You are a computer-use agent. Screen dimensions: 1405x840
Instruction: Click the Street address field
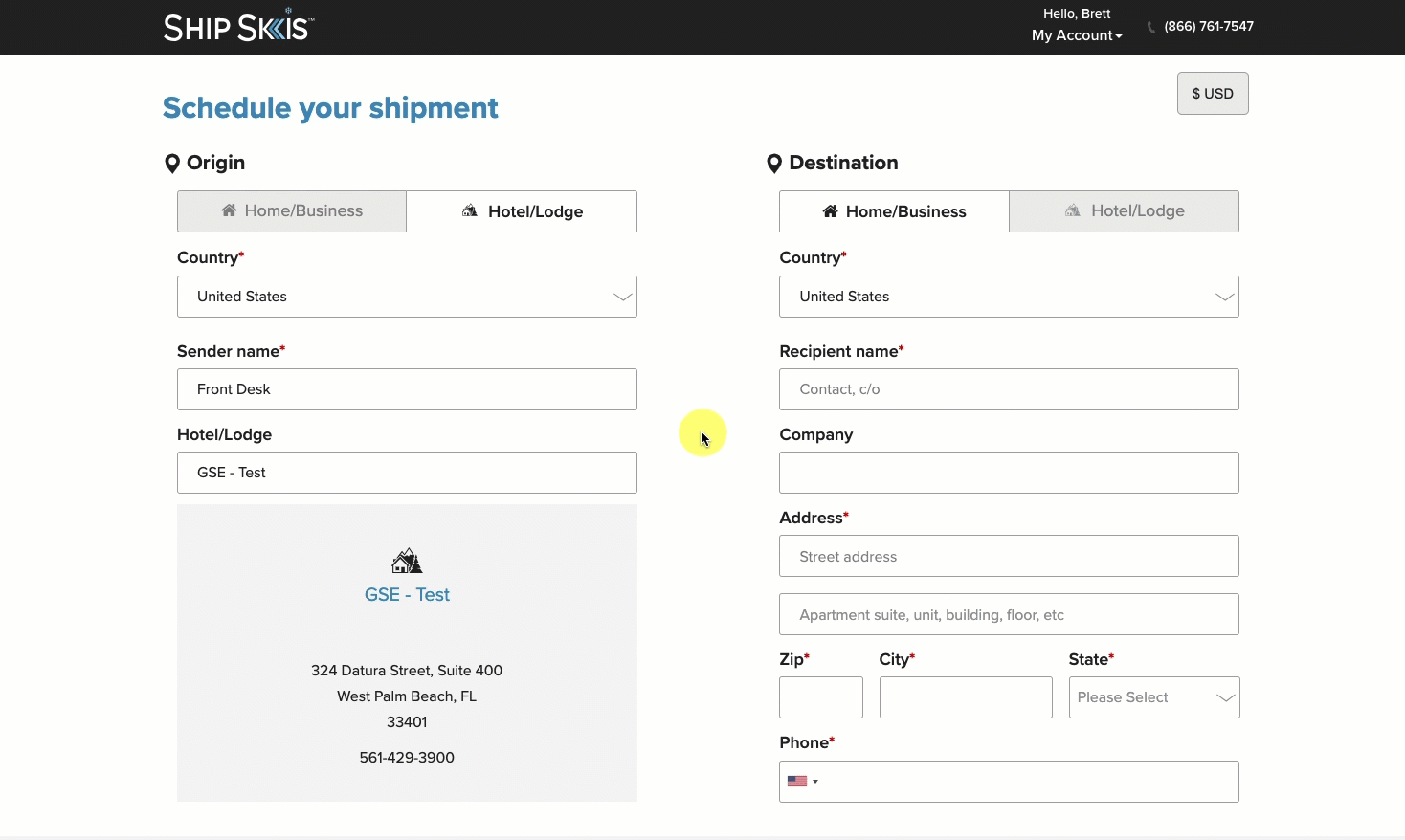click(1009, 556)
